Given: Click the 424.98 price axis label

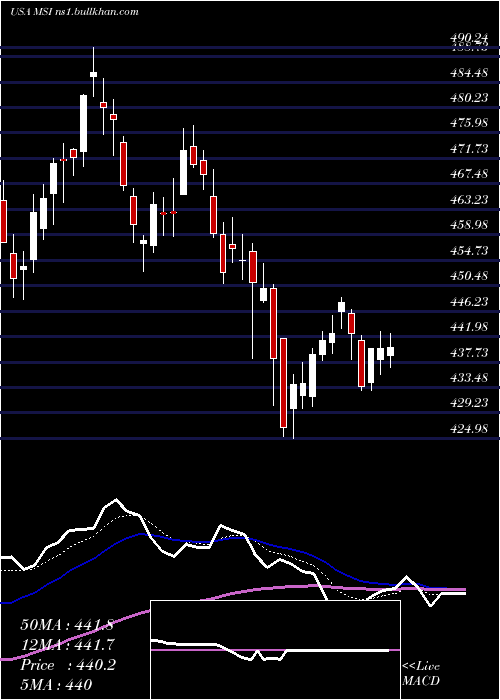Looking at the screenshot, I should pyautogui.click(x=469, y=429).
